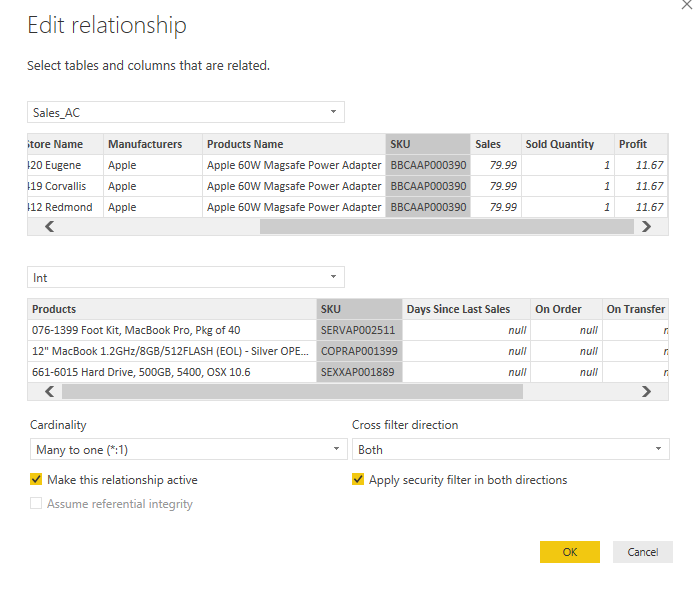697x589 pixels.
Task: Click the 11.67 Profit value in Redmond row
Action: [x=641, y=207]
